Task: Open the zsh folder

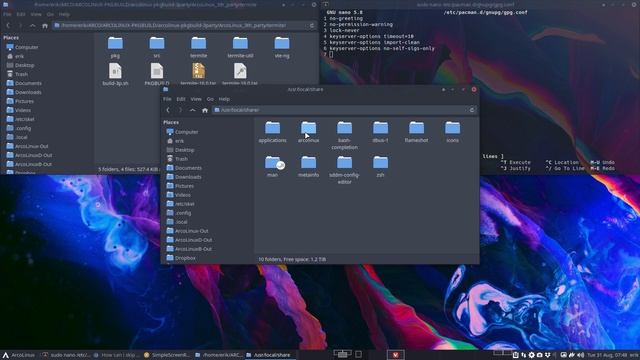Action: (380, 166)
